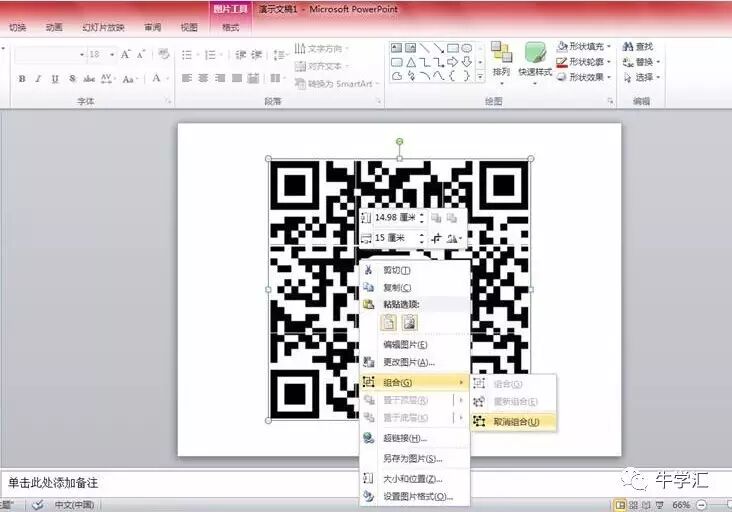
Task: Choose 设置图片格式(O) in context menu
Action: coord(415,497)
